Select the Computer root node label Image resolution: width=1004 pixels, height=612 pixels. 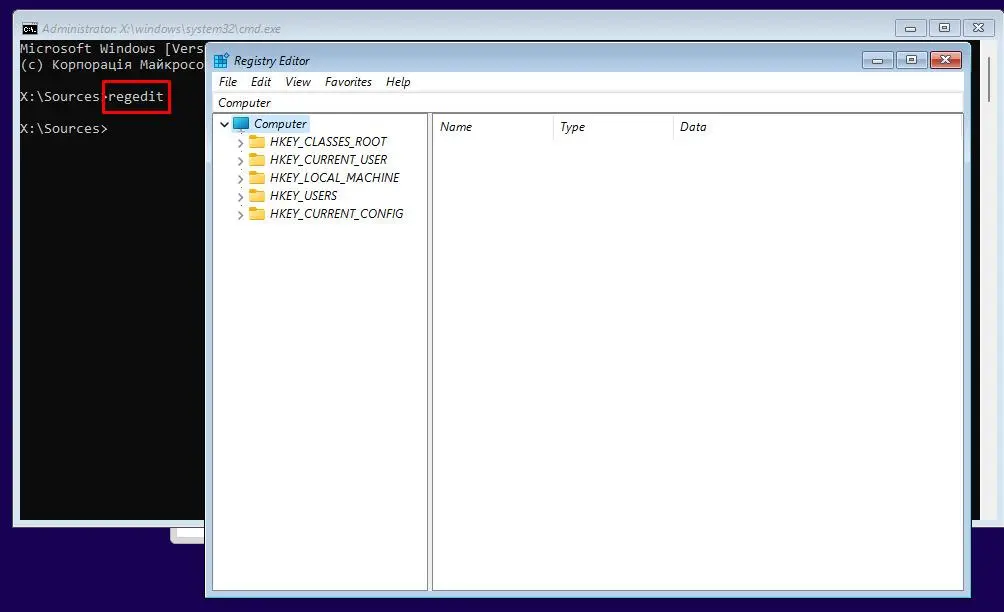click(x=280, y=124)
